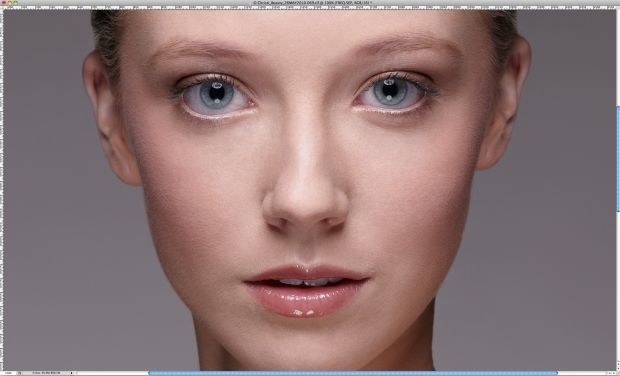This screenshot has height=376, width=620.
Task: Click the blue horizontal scrollbar thumb
Action: (x=353, y=373)
